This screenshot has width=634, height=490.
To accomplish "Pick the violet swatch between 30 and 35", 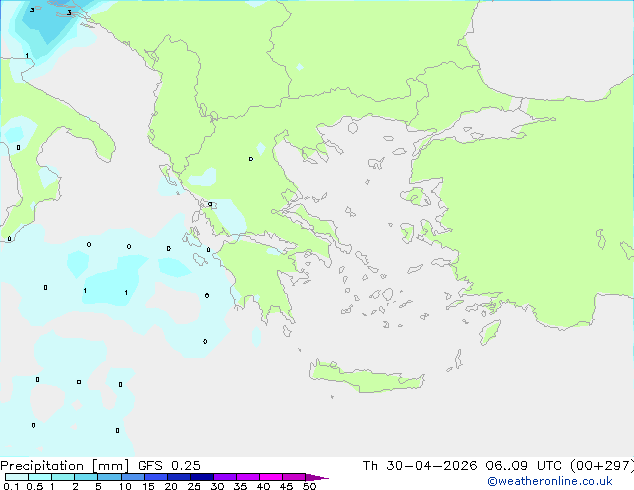I will click(224, 477).
